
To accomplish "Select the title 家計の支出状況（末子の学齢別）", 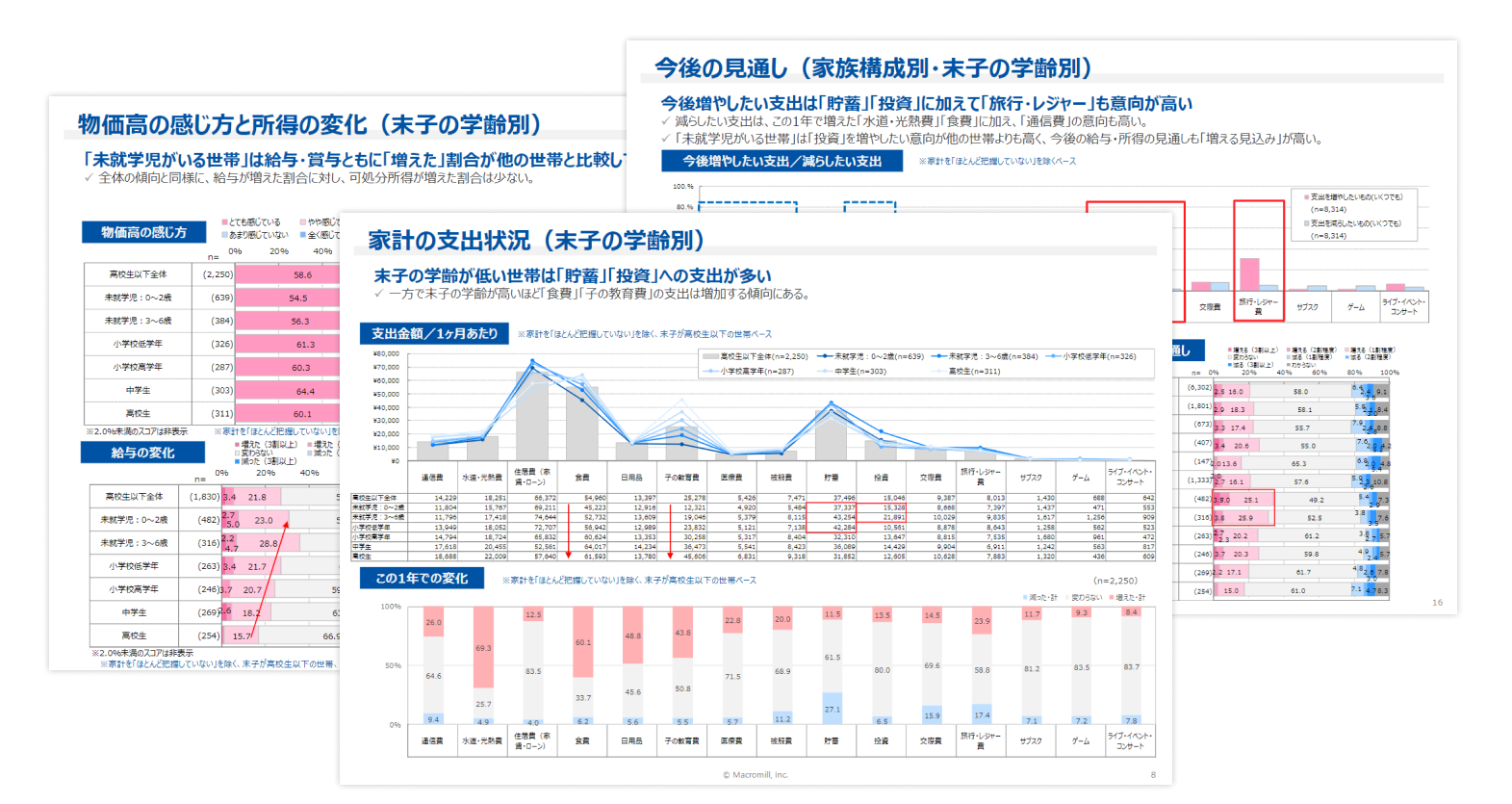I will click(537, 240).
